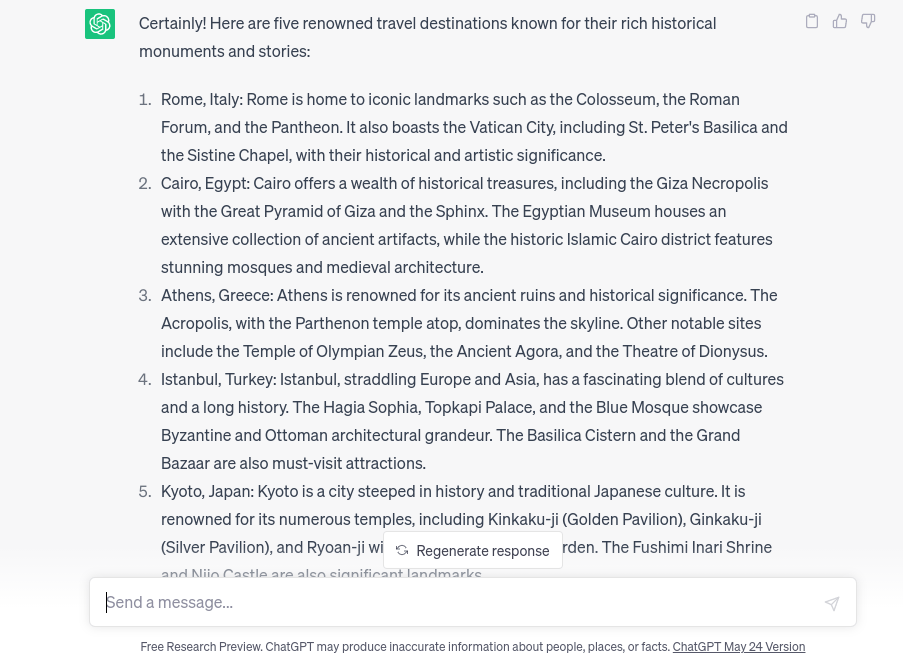Click the 'Rome, Italy' list heading
This screenshot has width=903, height=664.
pyautogui.click(x=201, y=99)
